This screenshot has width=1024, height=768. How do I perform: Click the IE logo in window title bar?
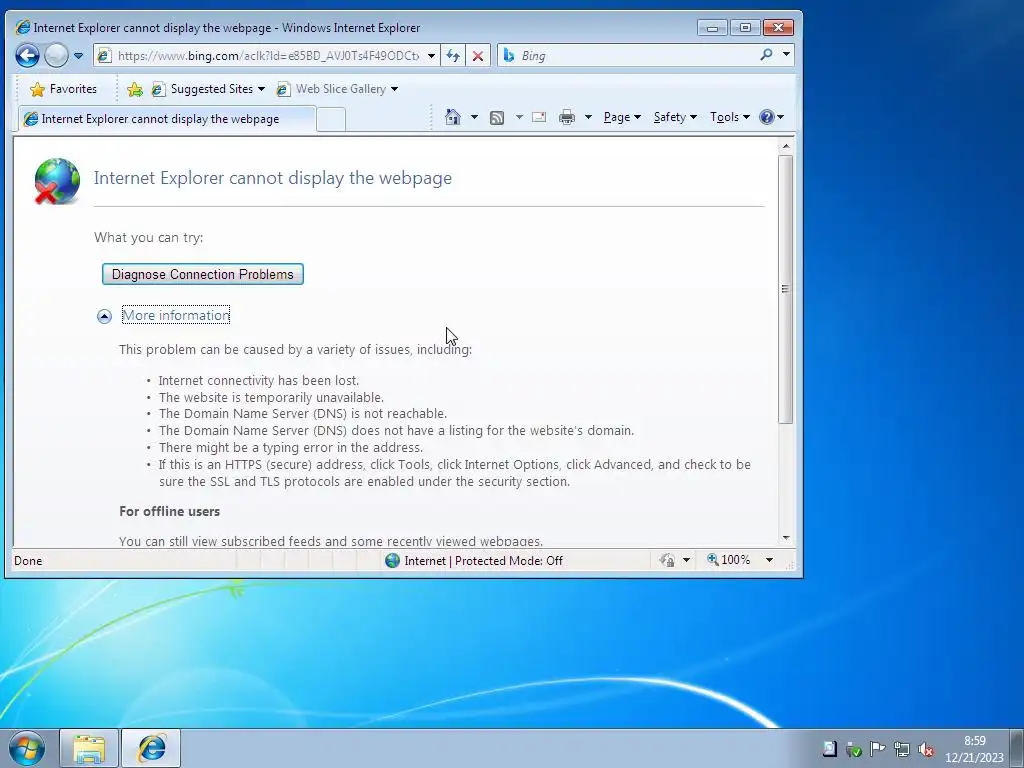[x=23, y=27]
